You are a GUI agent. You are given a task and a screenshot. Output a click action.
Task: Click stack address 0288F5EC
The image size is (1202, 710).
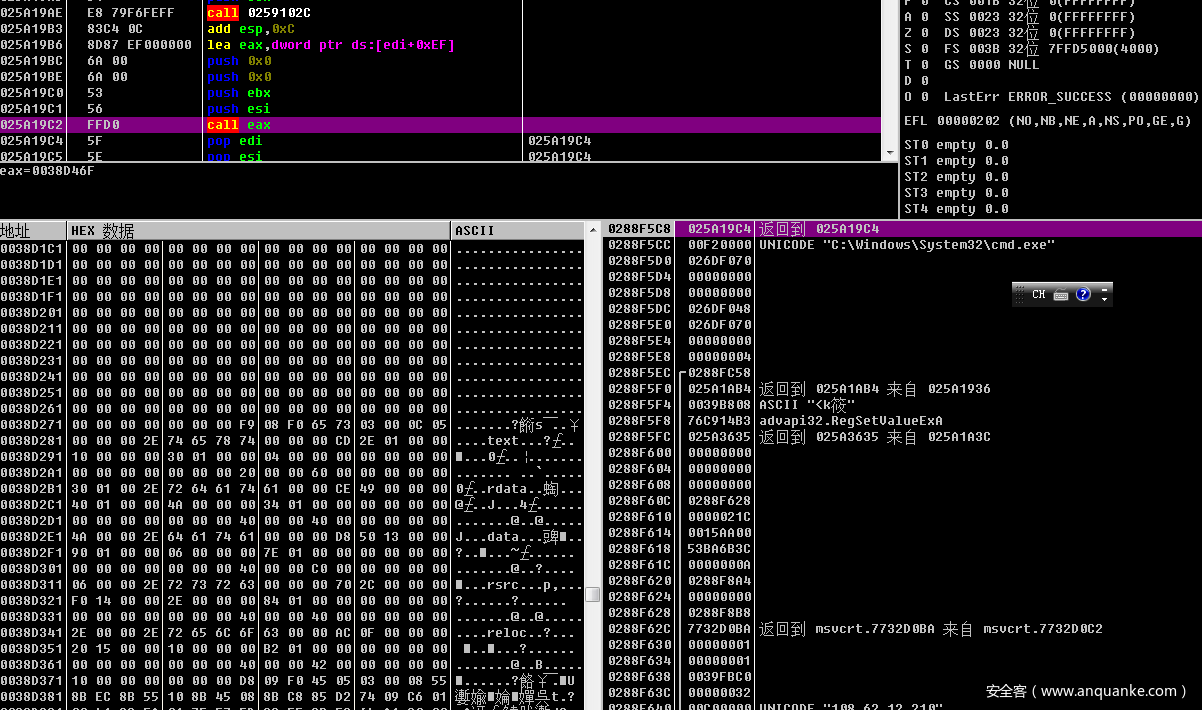point(639,373)
